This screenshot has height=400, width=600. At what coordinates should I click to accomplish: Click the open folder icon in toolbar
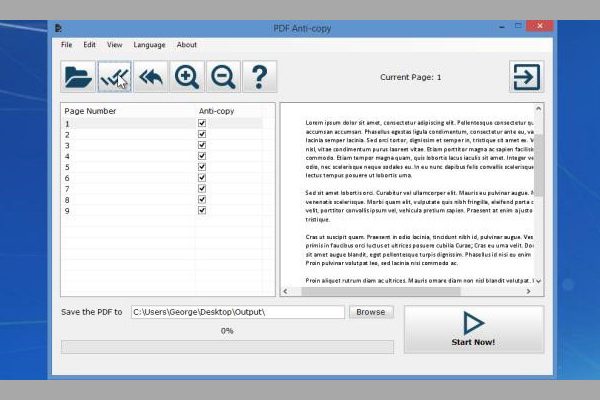(77, 76)
